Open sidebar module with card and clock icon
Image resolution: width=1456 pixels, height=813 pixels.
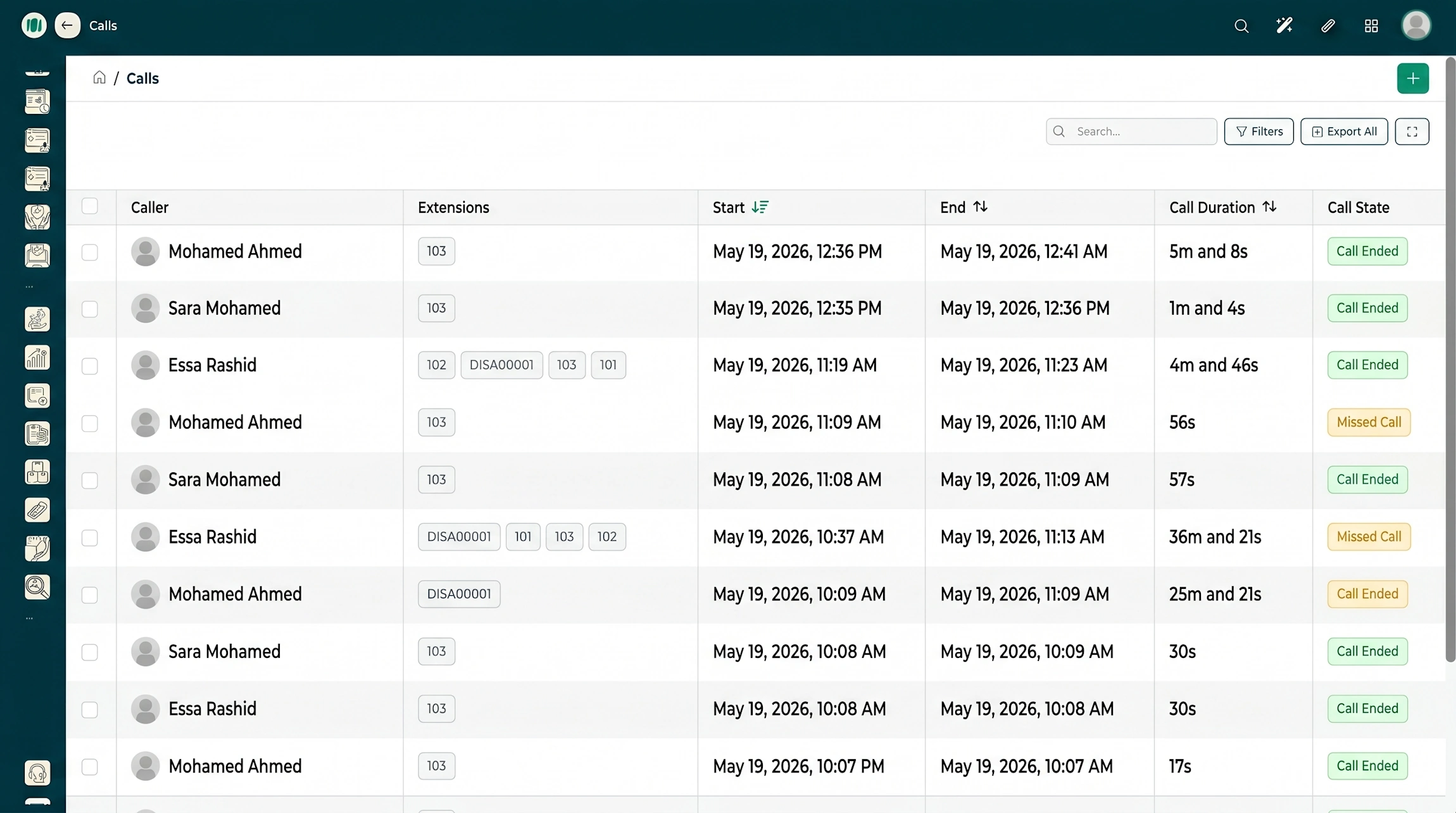click(x=37, y=101)
